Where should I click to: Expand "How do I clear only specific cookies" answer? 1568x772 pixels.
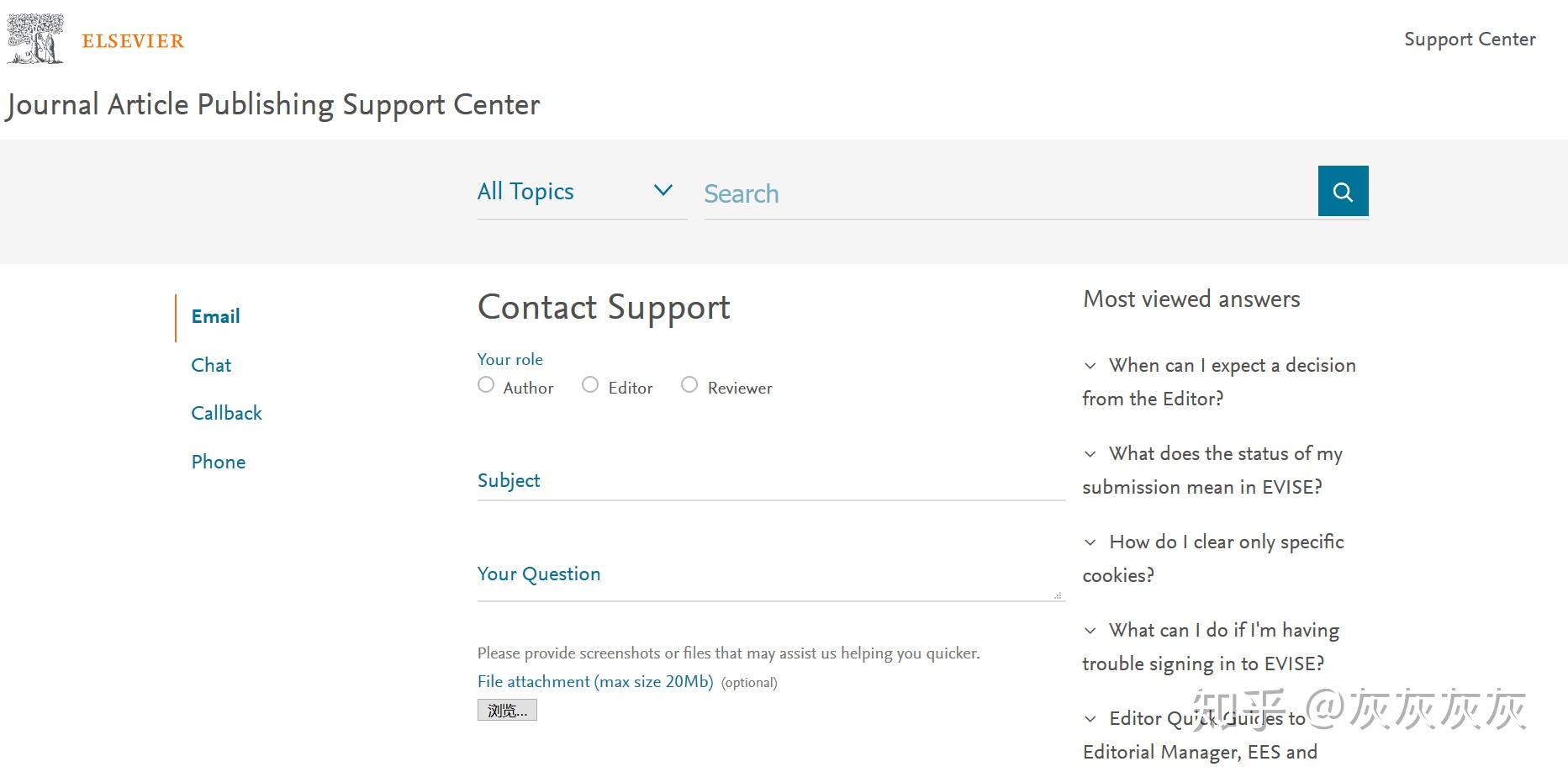(1090, 542)
